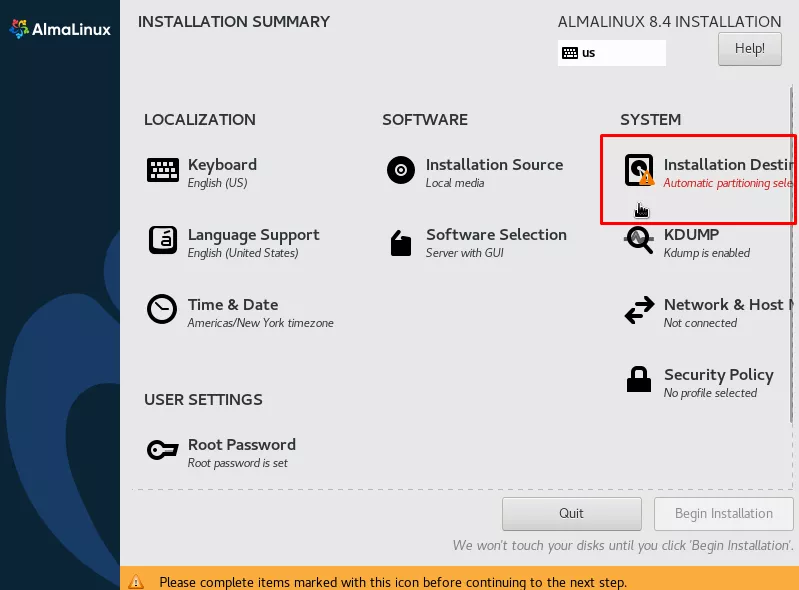Select the Keyboard heading text
Viewport: 799px width, 590px height.
point(222,165)
